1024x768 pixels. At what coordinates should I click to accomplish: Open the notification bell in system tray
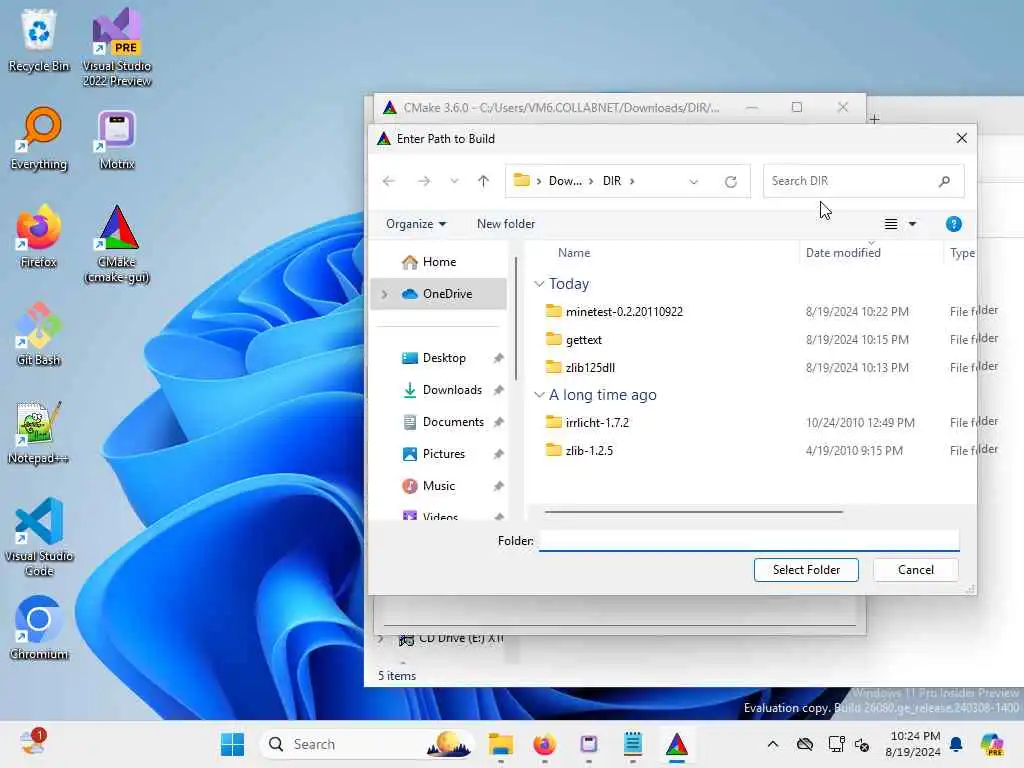click(x=956, y=744)
